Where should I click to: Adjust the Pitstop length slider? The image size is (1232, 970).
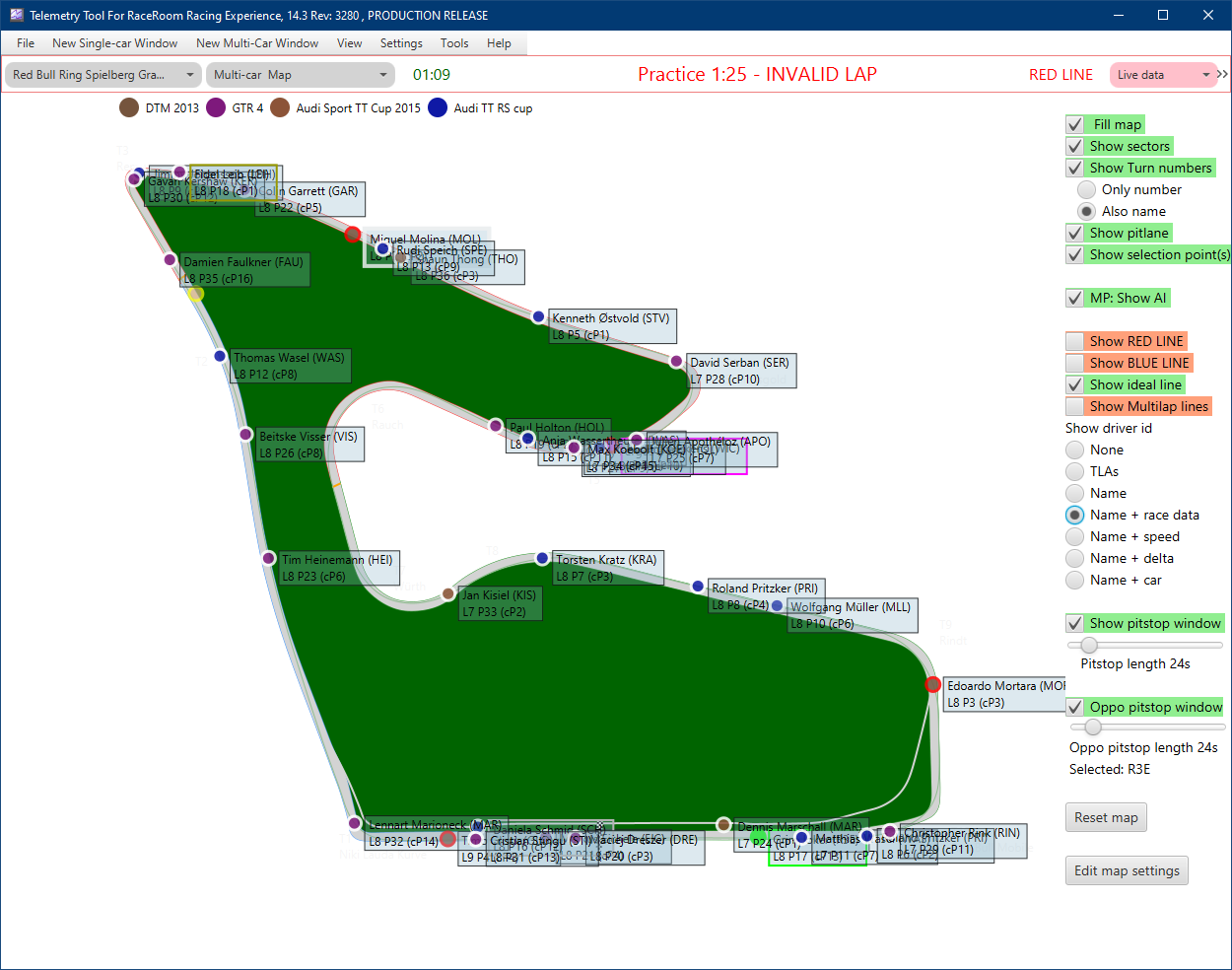(x=1088, y=645)
